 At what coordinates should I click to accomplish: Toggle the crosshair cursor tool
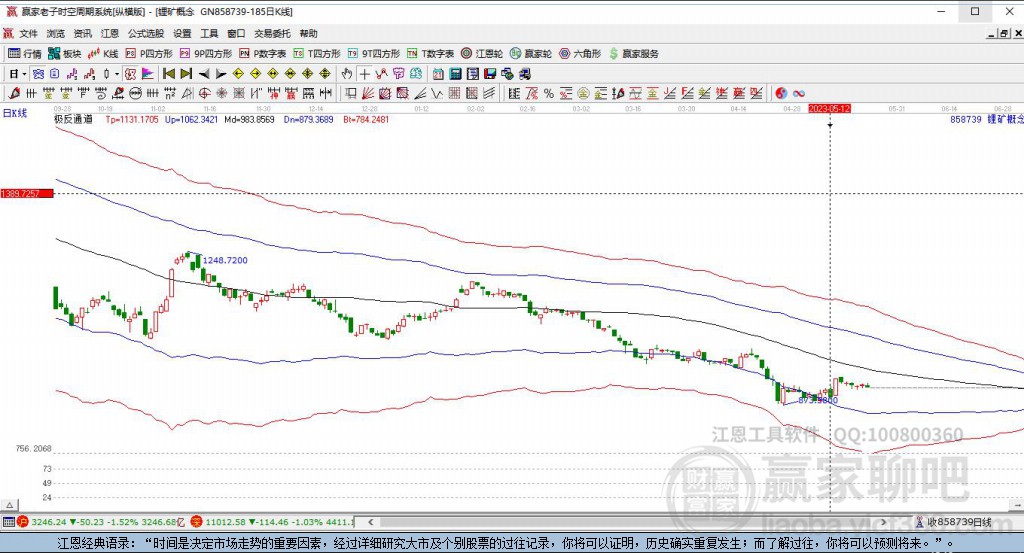(x=364, y=74)
